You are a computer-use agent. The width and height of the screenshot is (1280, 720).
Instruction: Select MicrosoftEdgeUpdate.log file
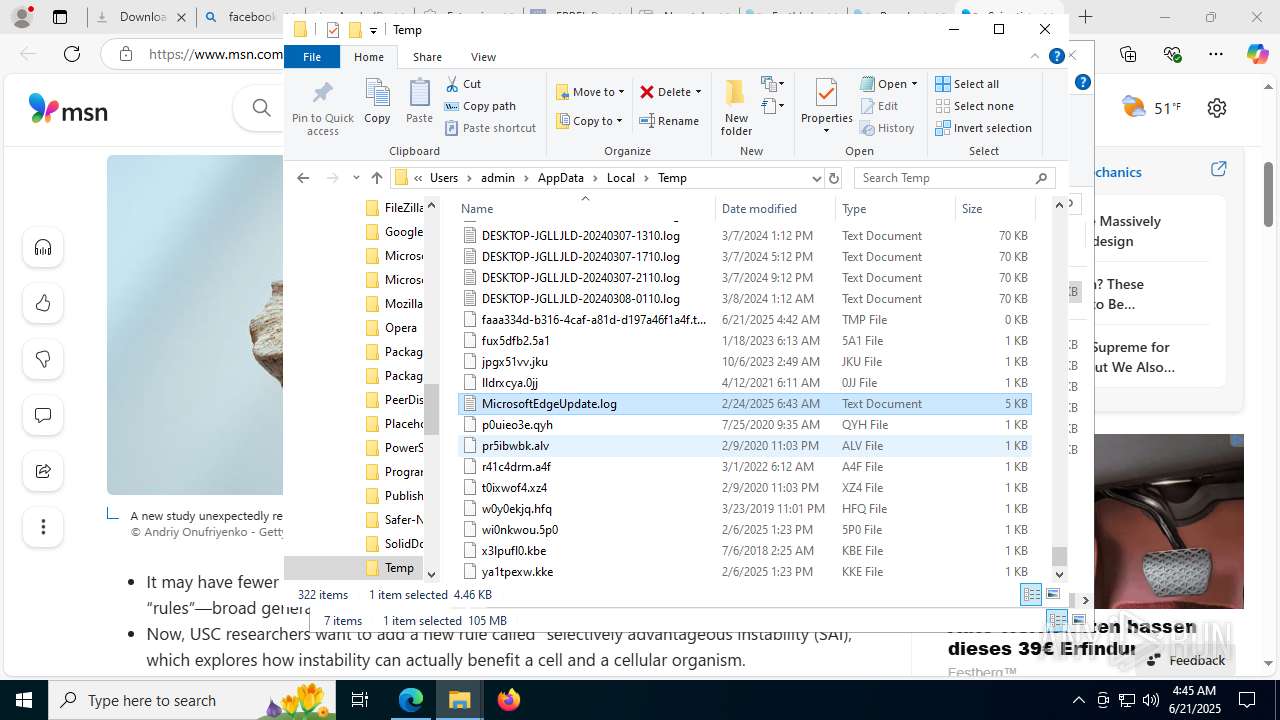point(744,404)
